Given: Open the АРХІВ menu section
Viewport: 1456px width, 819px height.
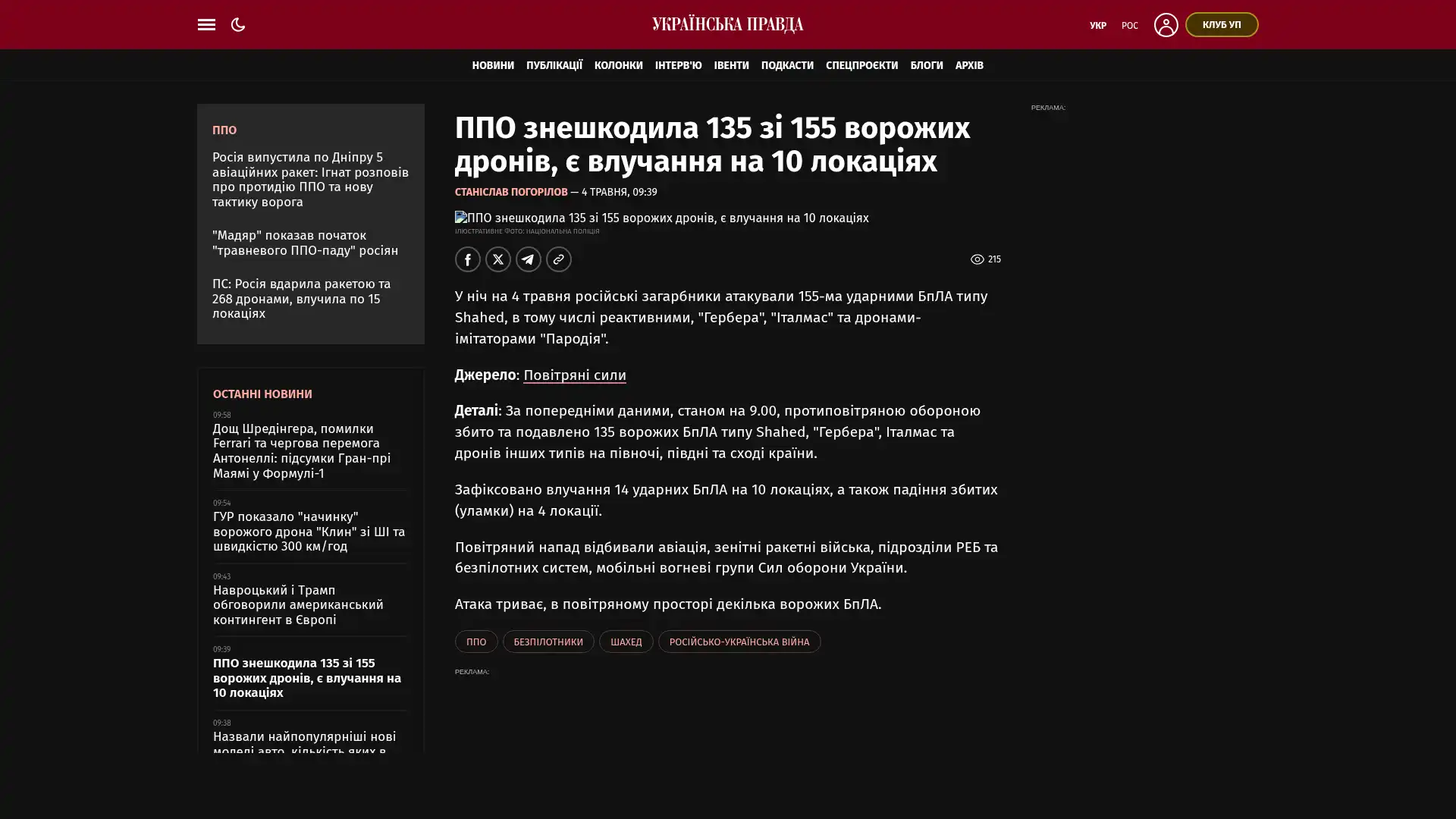Looking at the screenshot, I should click(x=969, y=65).
